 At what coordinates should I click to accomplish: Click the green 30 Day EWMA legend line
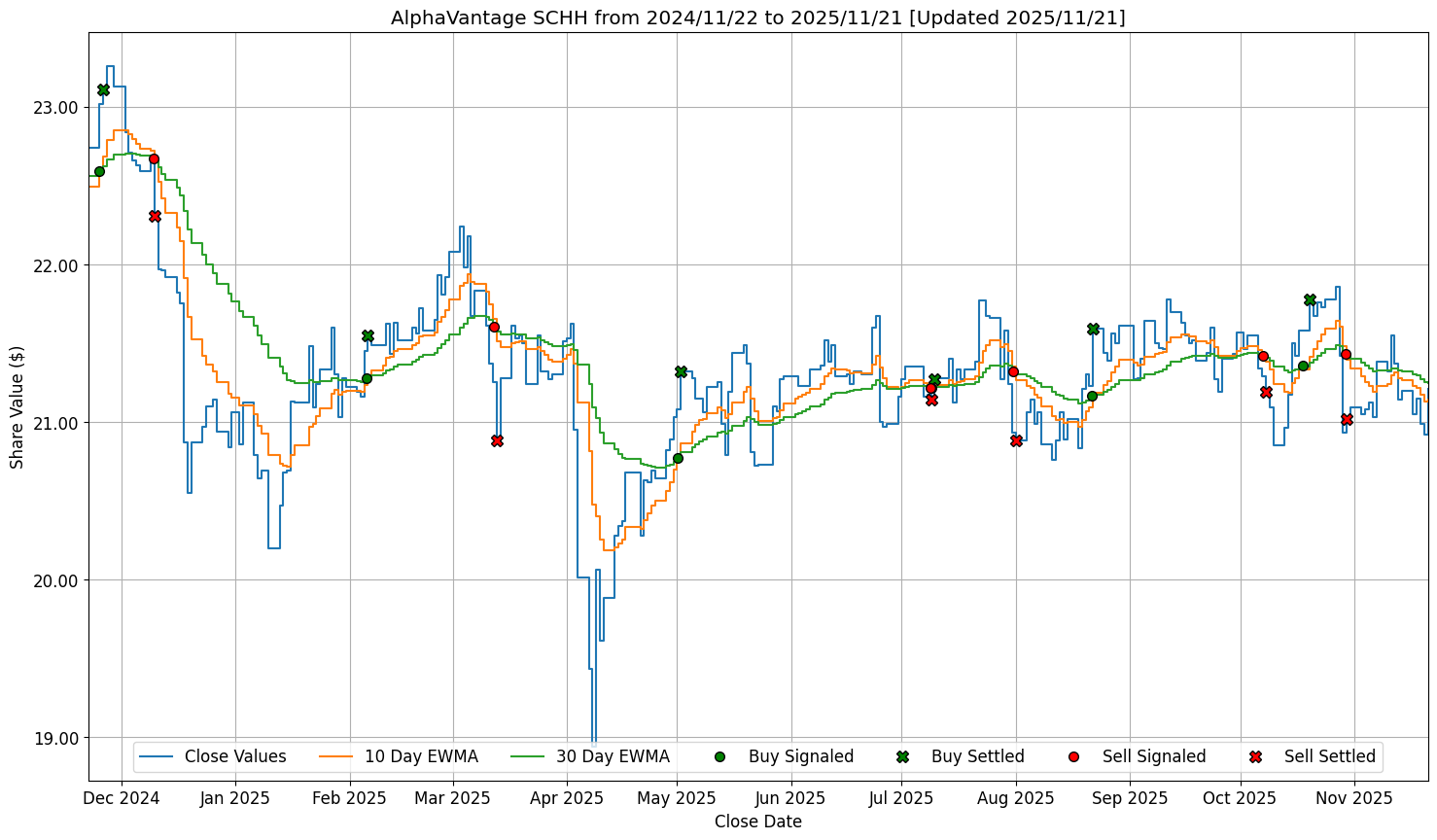pos(527,756)
